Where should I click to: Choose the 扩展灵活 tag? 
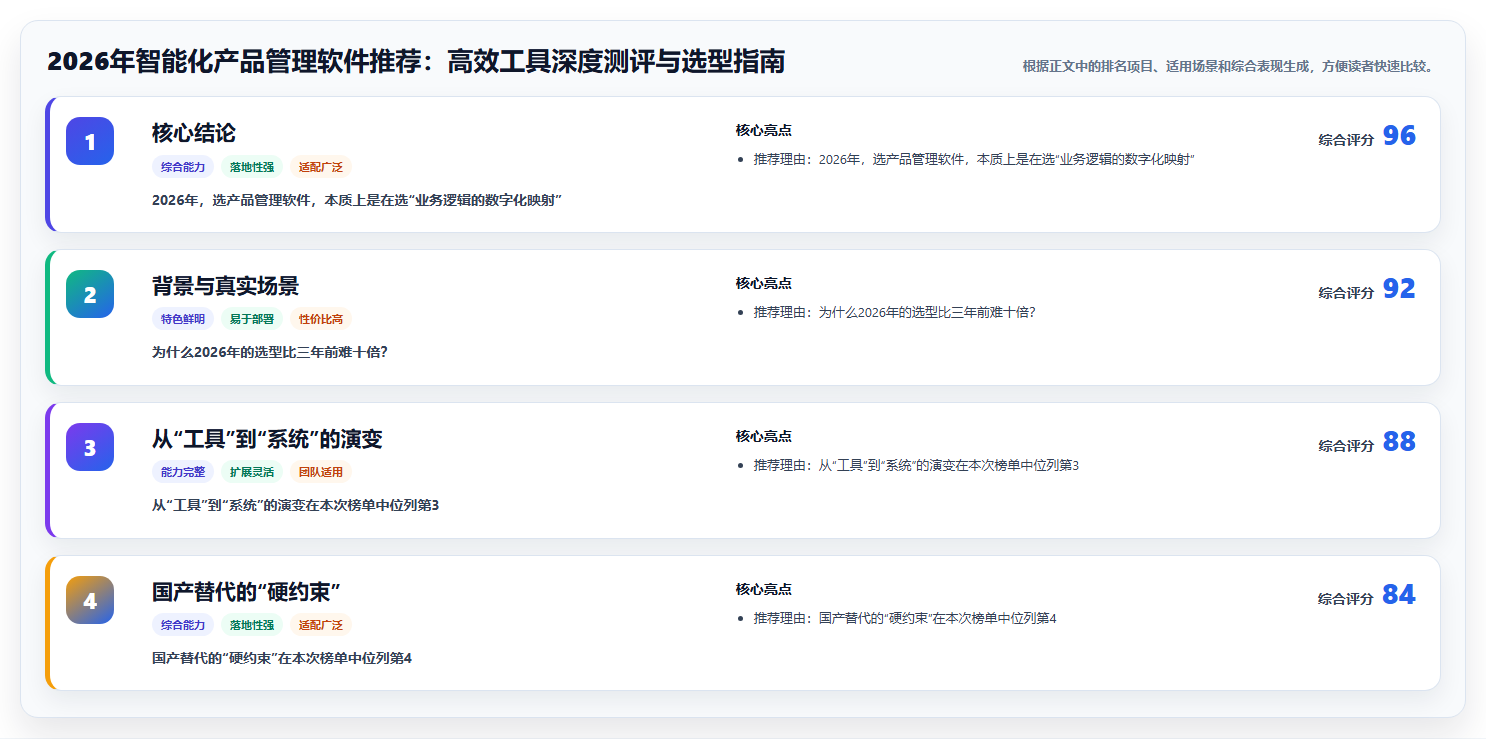[252, 472]
